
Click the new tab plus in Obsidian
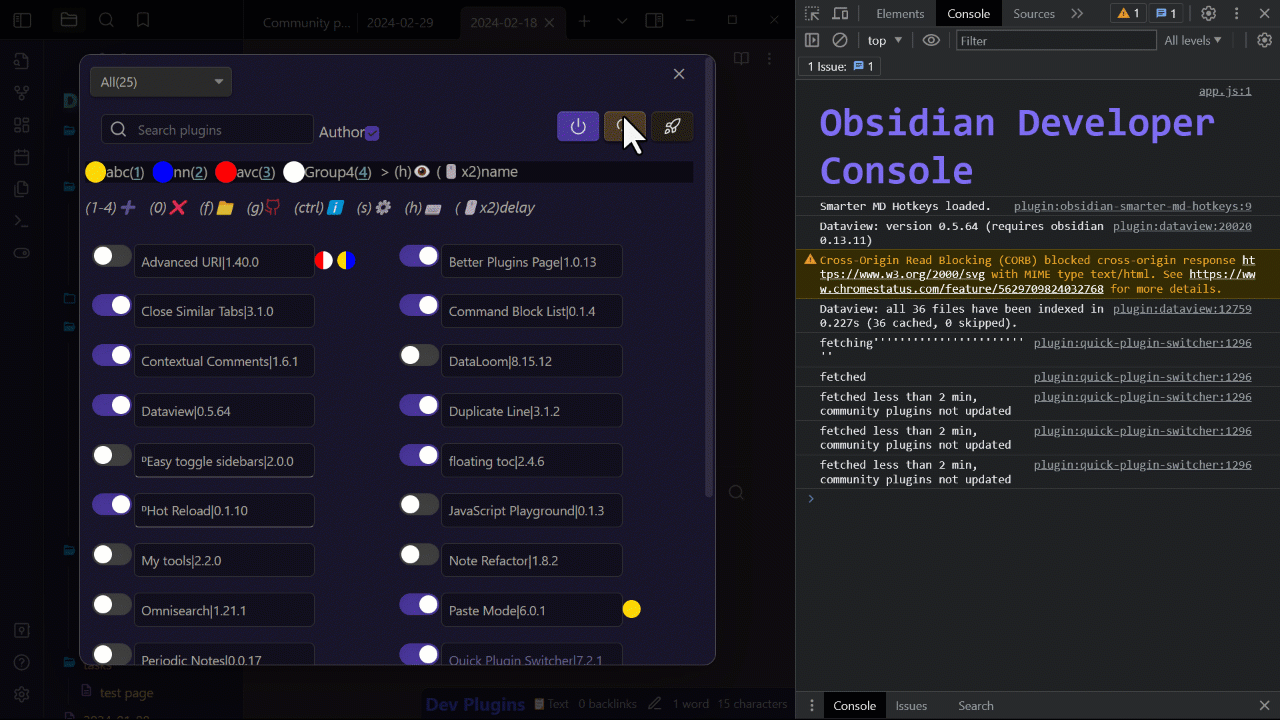tap(584, 21)
